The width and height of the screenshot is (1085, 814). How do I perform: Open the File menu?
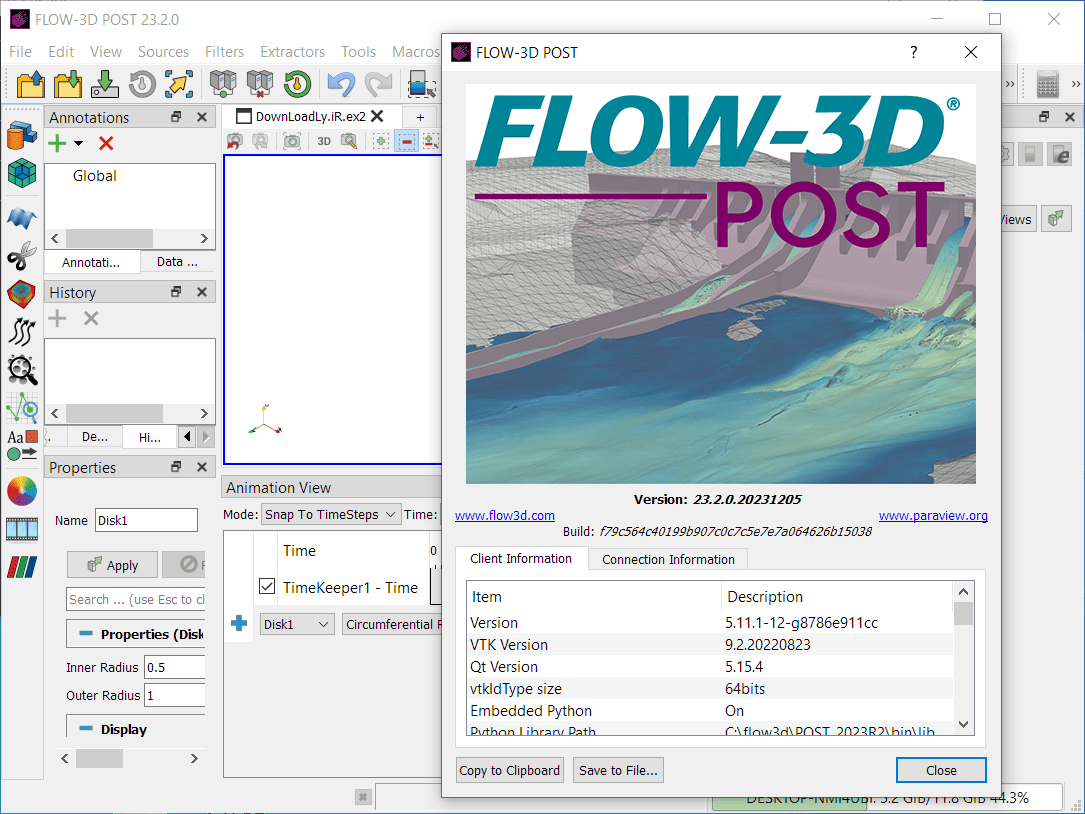tap(20, 52)
